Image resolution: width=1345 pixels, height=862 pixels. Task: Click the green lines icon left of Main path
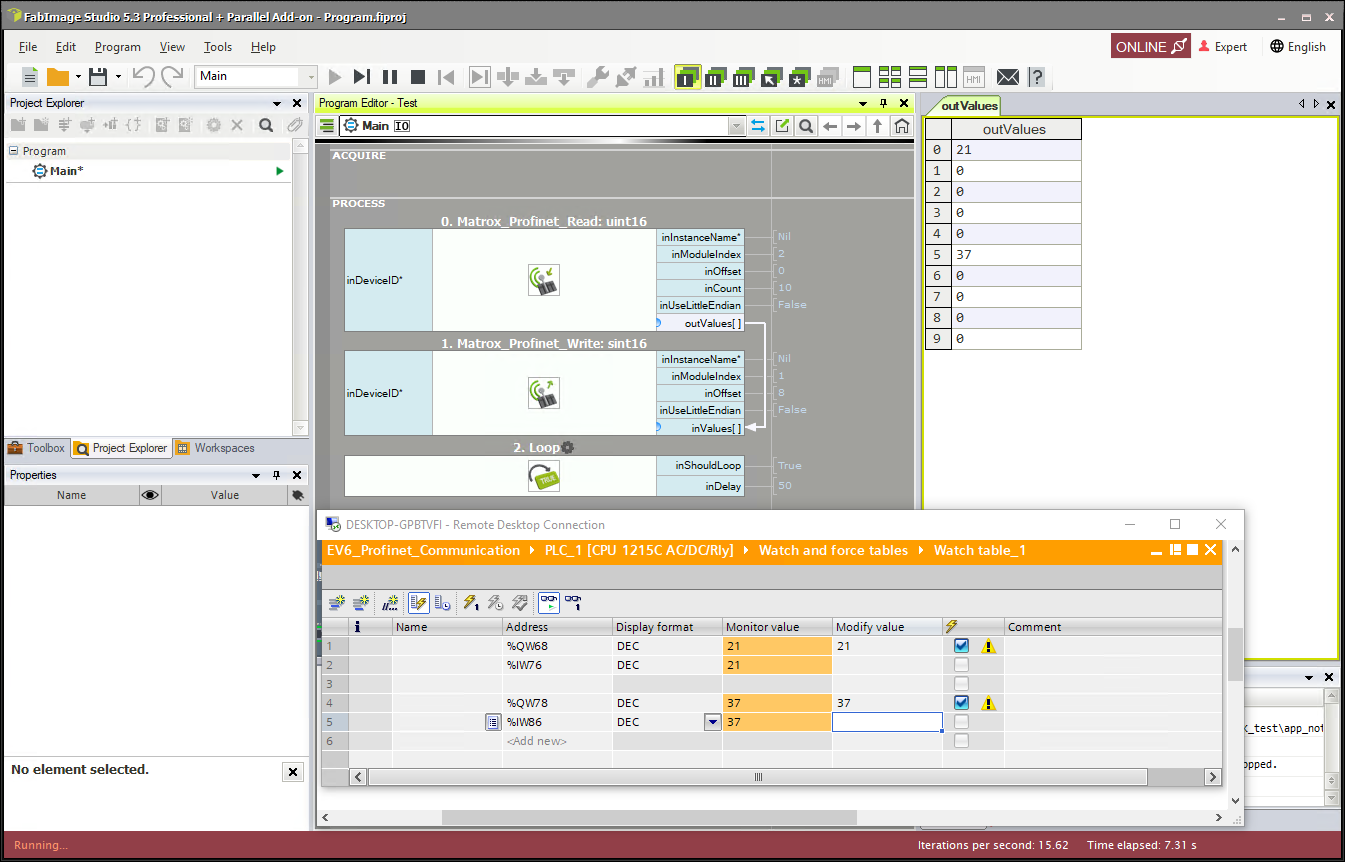[x=327, y=126]
